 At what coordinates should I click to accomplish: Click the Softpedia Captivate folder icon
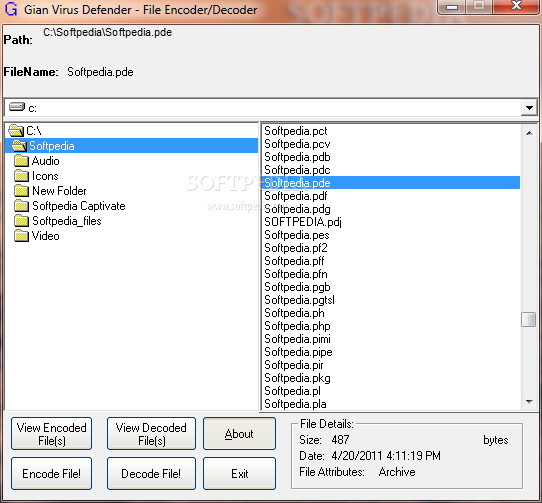[x=21, y=206]
